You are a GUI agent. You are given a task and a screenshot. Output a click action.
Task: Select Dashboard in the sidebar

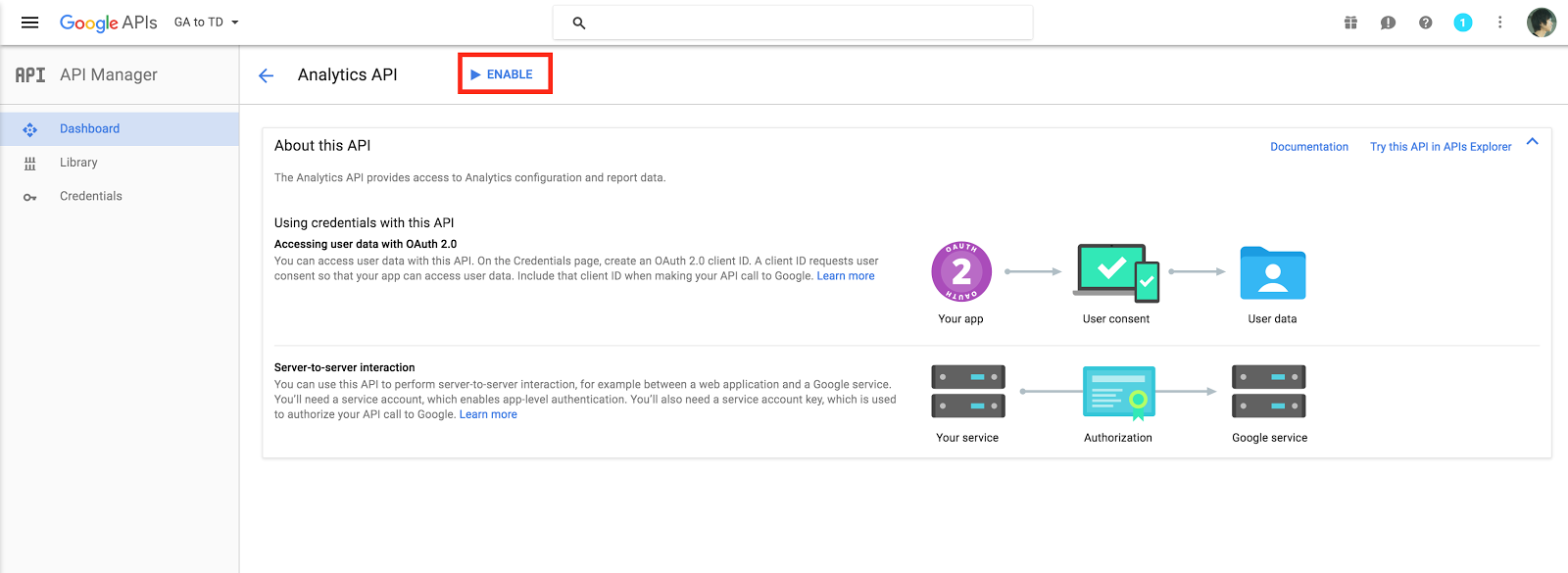(120, 129)
